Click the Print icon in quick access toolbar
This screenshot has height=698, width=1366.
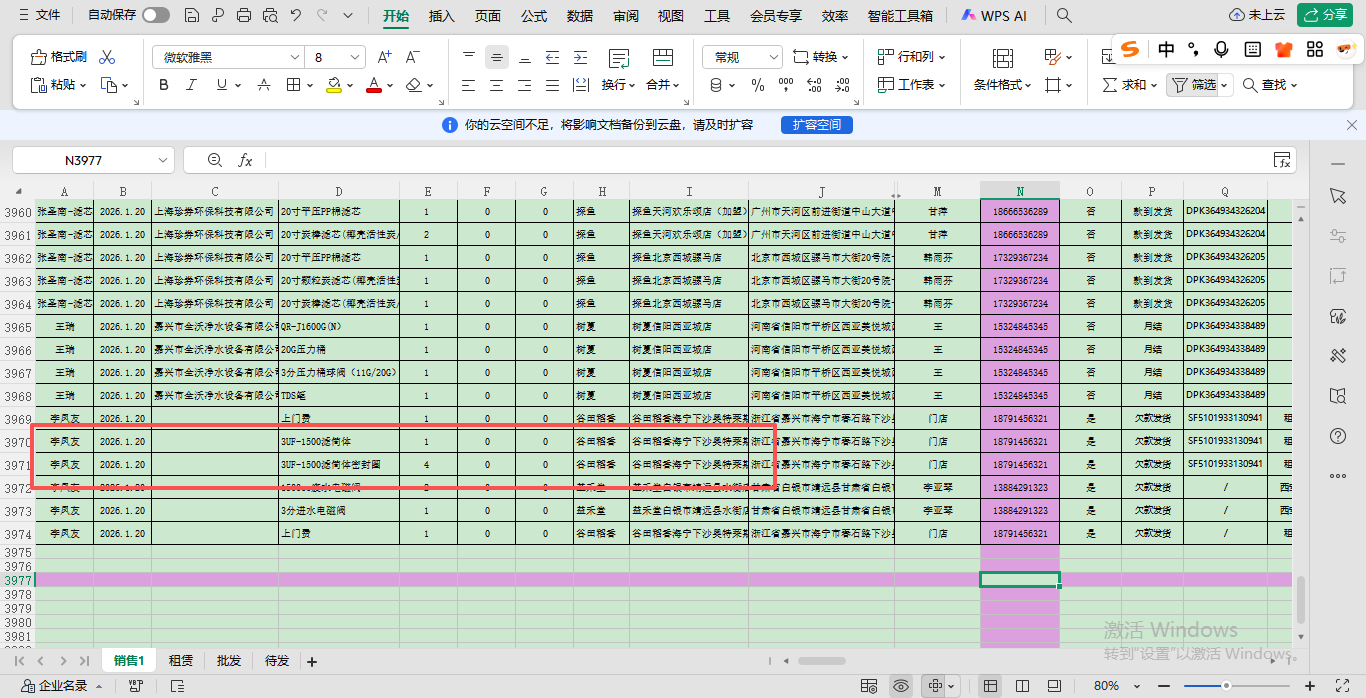[244, 16]
